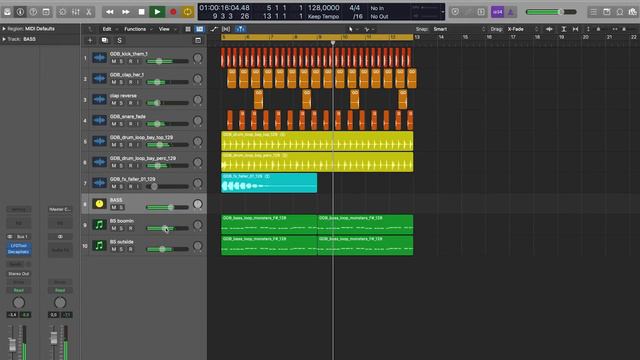Image resolution: width=640 pixels, height=360 pixels.
Task: Toggle the global tracks button
Action: coord(198,40)
